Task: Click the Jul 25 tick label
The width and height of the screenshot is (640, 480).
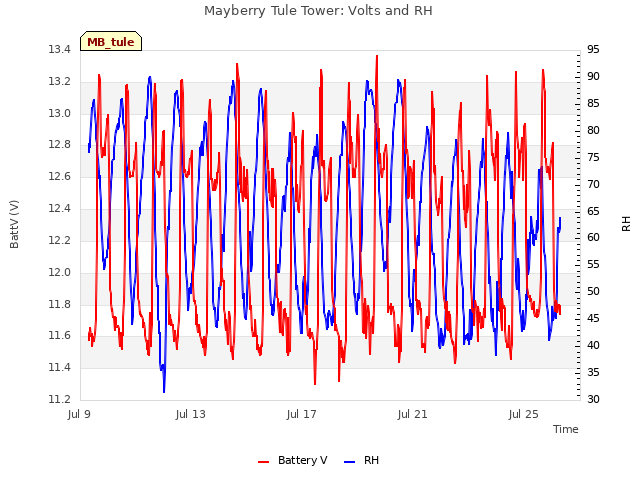Action: point(524,414)
